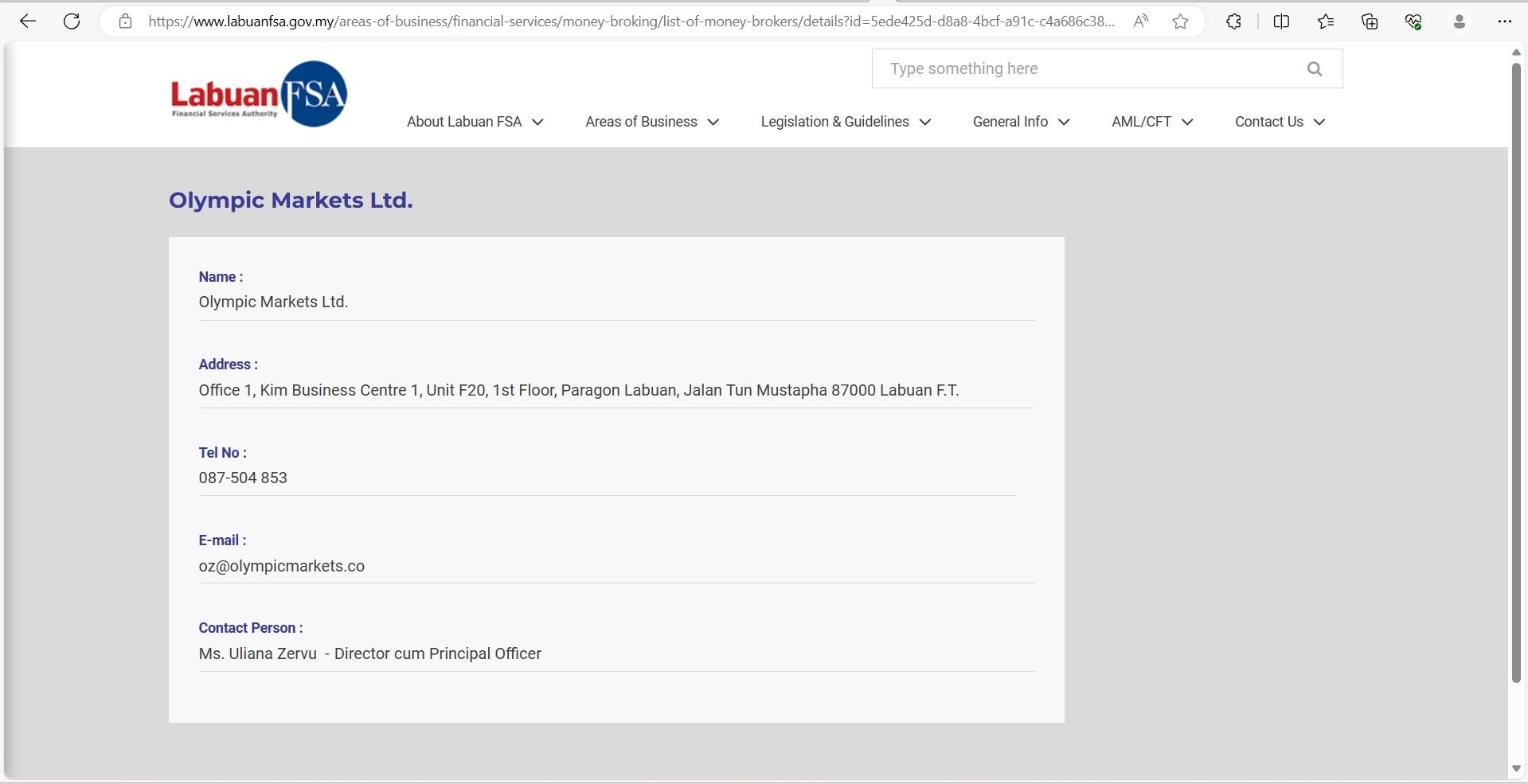1528x784 pixels.
Task: Click the scrollbar down arrow
Action: pos(1516,769)
